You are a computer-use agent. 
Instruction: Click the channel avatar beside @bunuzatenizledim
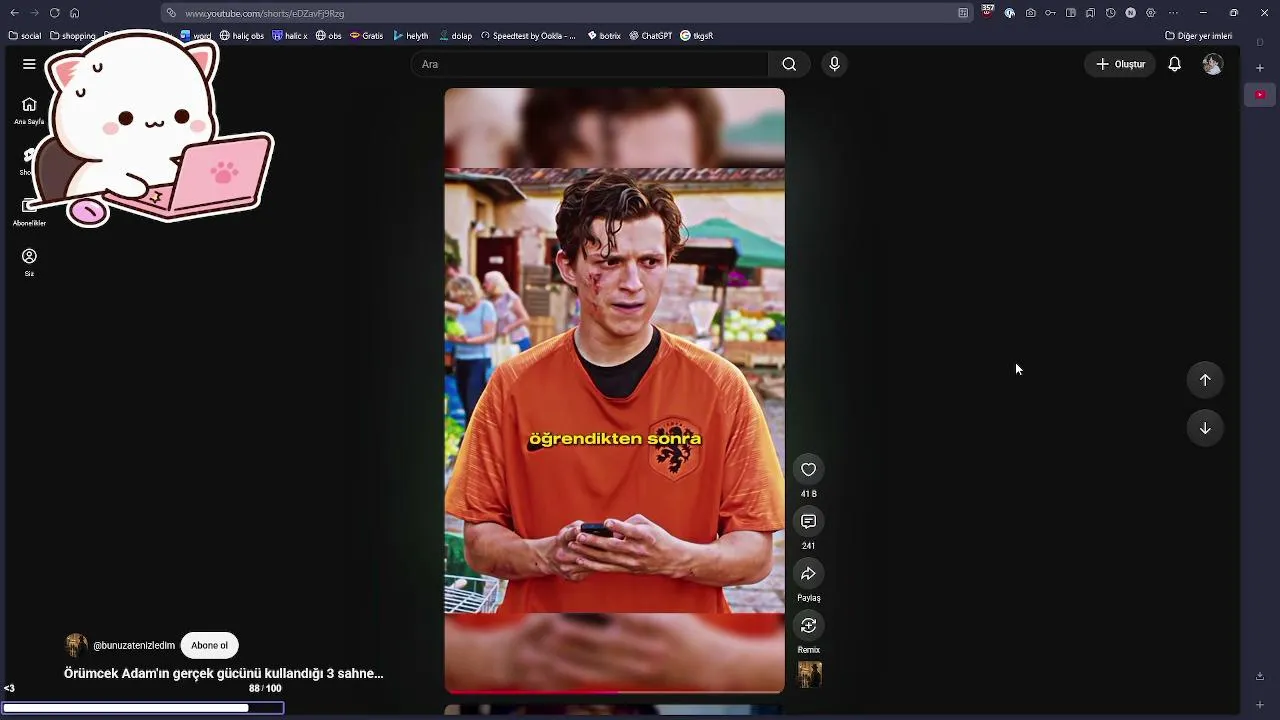click(76, 645)
